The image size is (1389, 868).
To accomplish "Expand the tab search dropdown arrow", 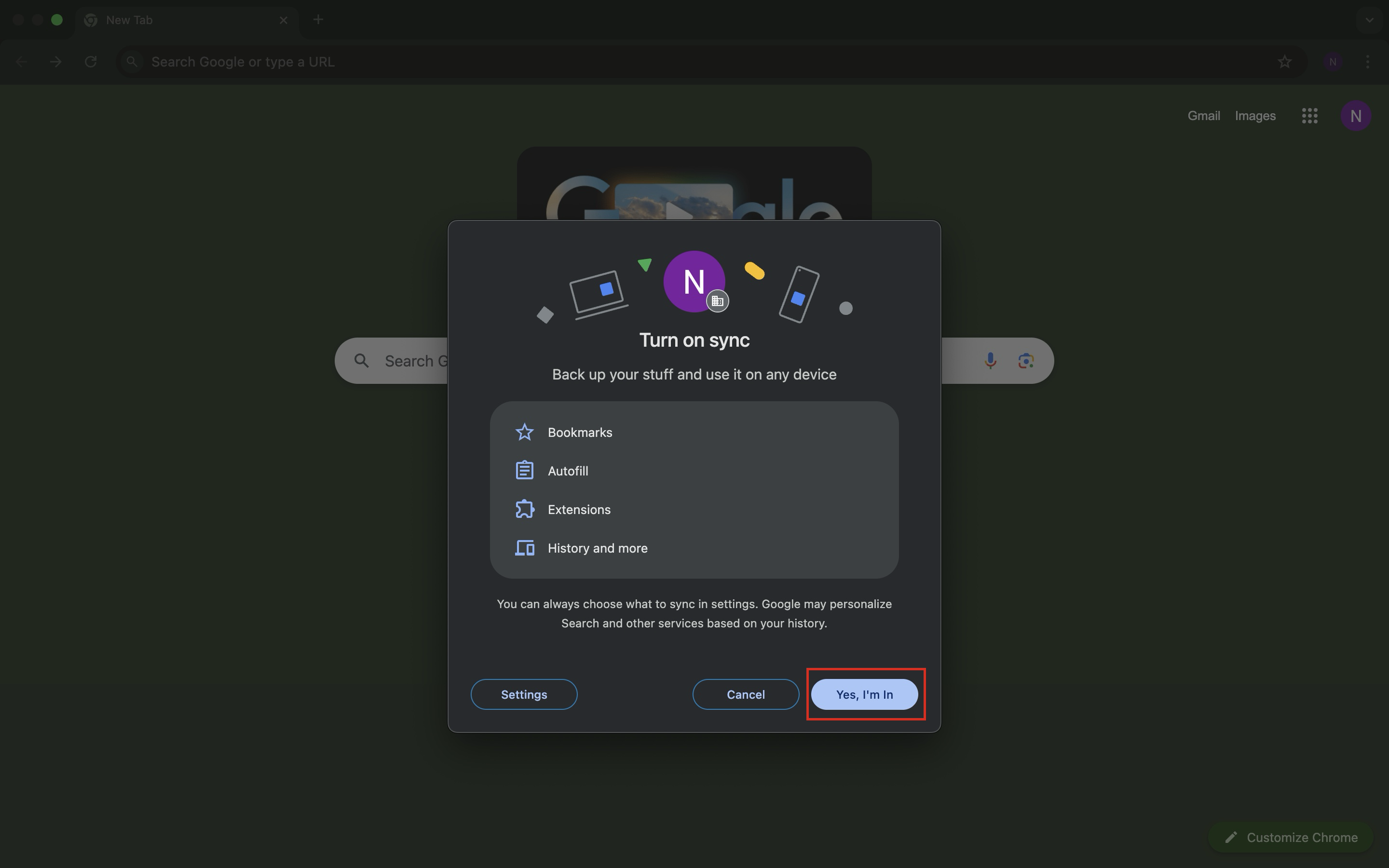I will pos(1369,19).
